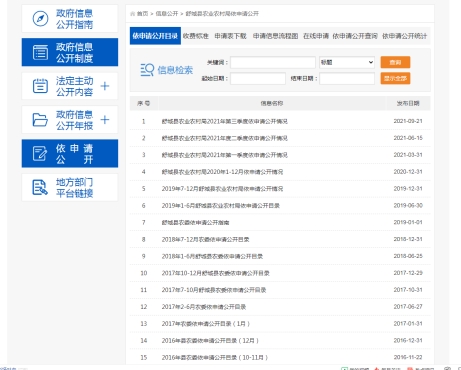The width and height of the screenshot is (461, 370).
Task: Open 政府信息公开制度 sidebar item
Action: point(70,52)
